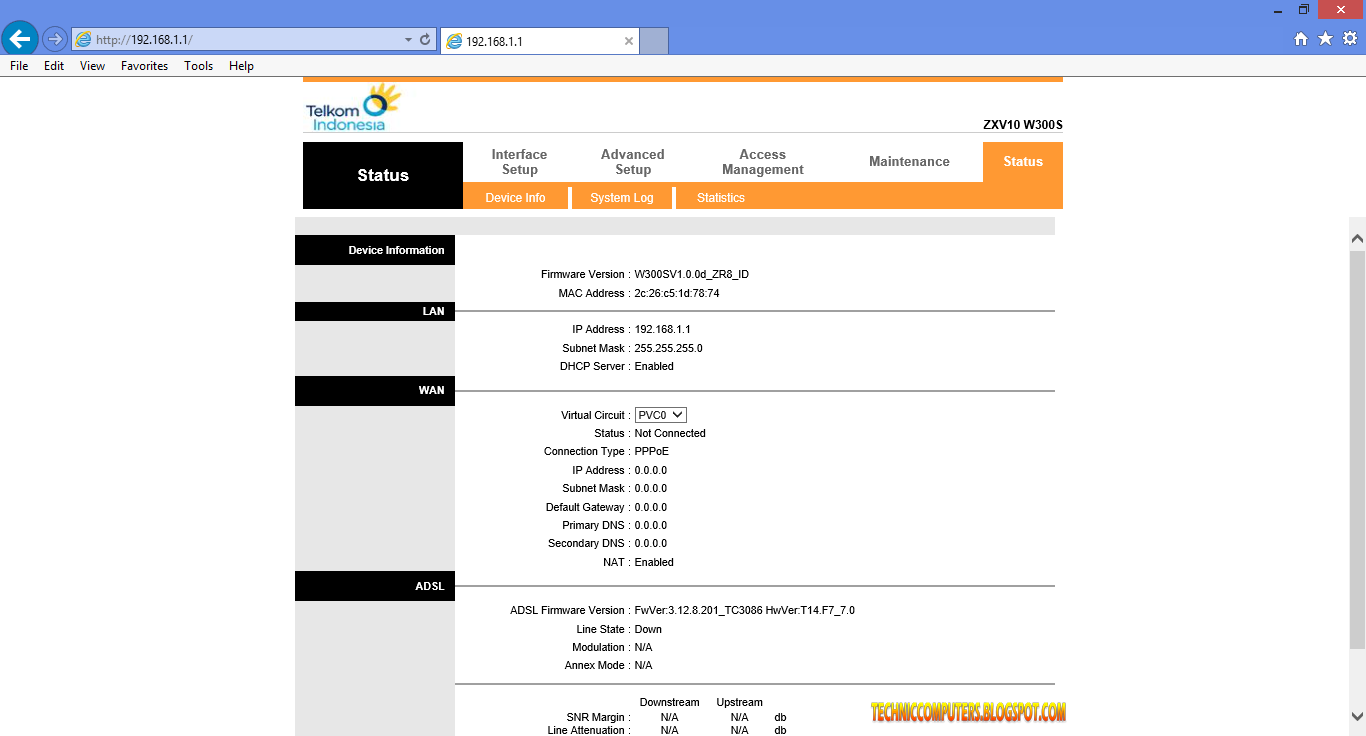Click the Telkom Indonesia logo
The image size is (1366, 736).
351,107
